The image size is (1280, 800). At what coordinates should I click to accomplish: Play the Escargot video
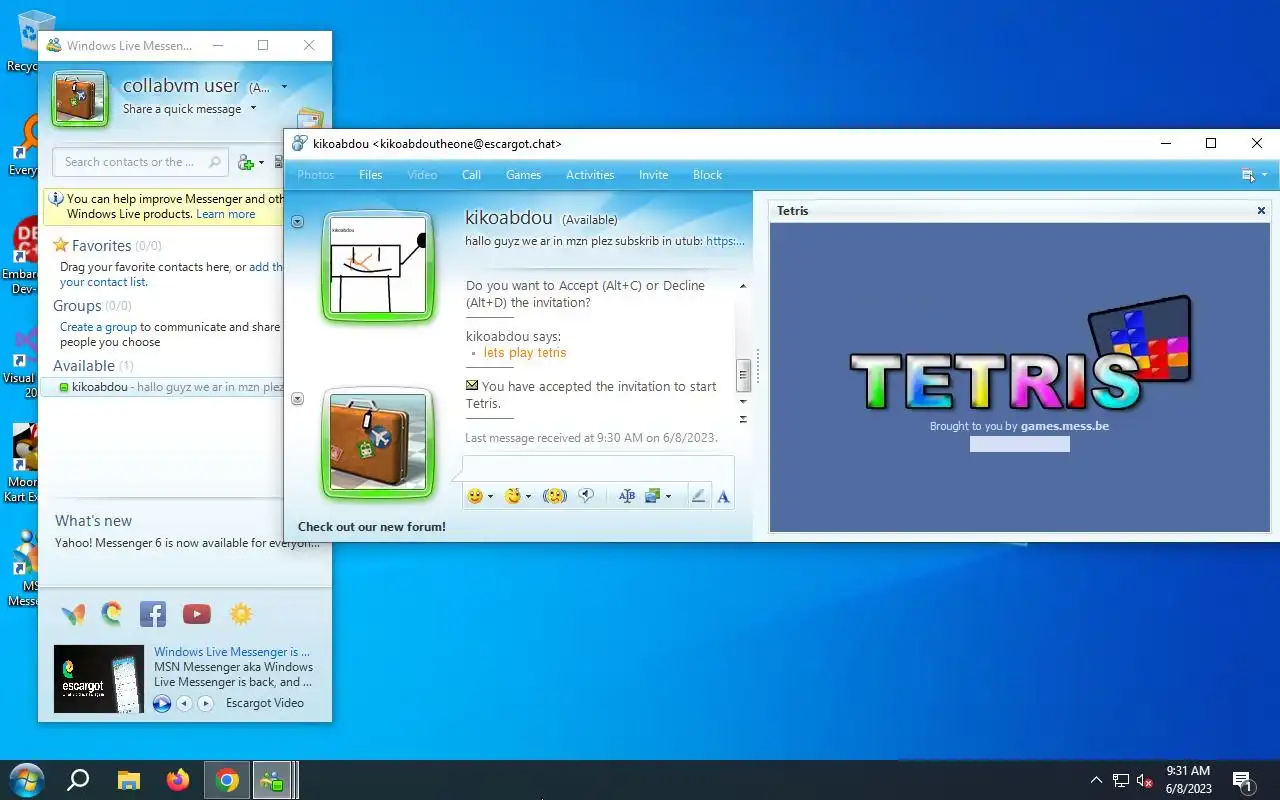pyautogui.click(x=162, y=703)
